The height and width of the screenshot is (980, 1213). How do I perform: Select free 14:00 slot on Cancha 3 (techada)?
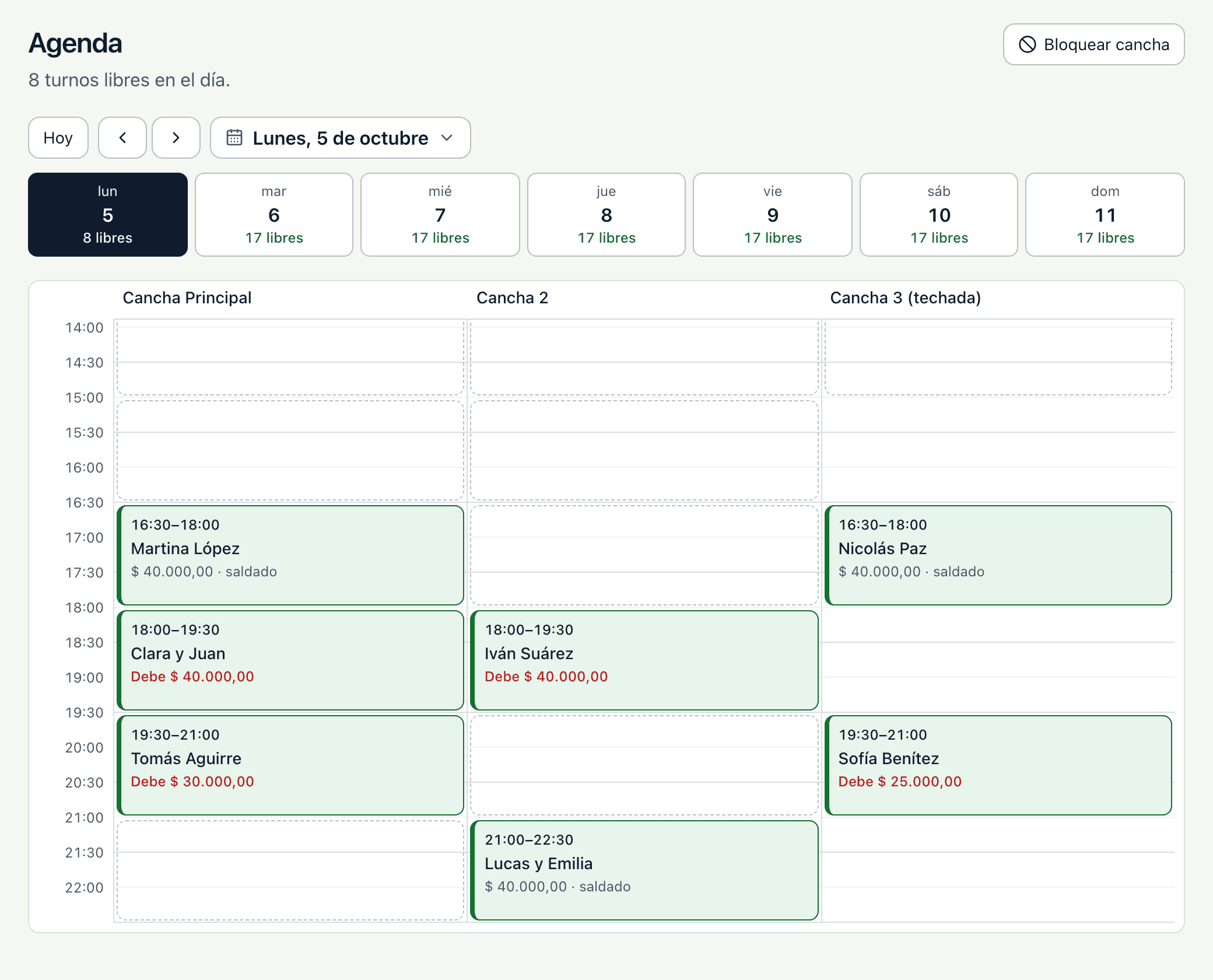[998, 357]
